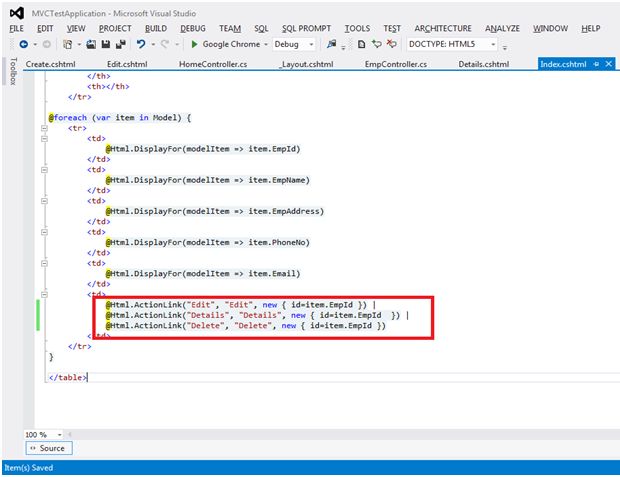Viewport: 620px width, 477px height.
Task: Close the Index.cshtml tab
Action: pos(609,64)
